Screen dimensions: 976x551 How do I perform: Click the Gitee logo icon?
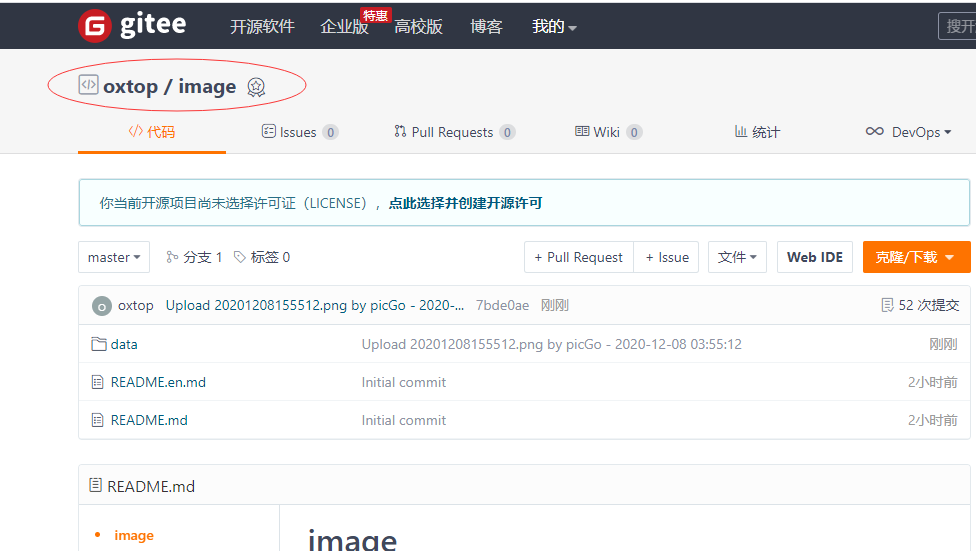(x=94, y=26)
